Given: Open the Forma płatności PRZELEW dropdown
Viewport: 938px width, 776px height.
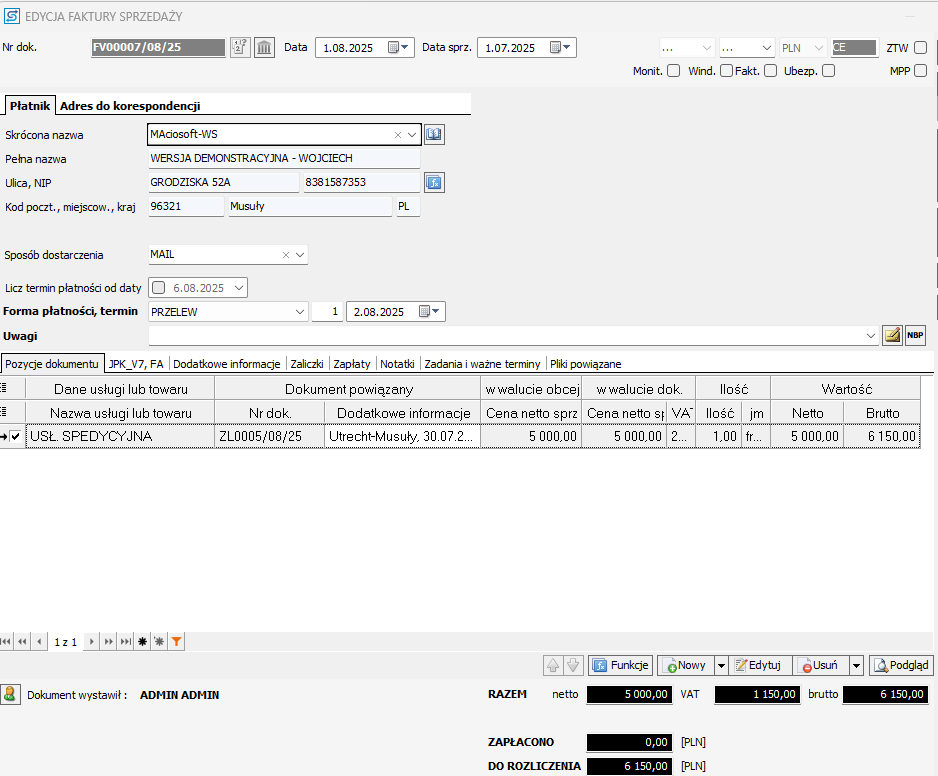Looking at the screenshot, I should [x=300, y=312].
